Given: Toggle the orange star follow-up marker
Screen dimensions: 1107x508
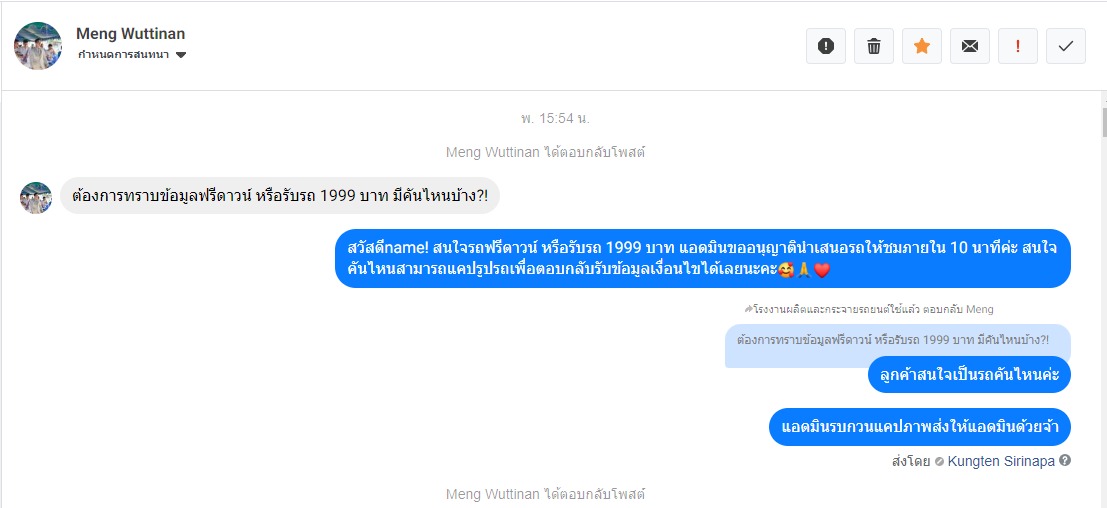Looking at the screenshot, I should click(922, 46).
